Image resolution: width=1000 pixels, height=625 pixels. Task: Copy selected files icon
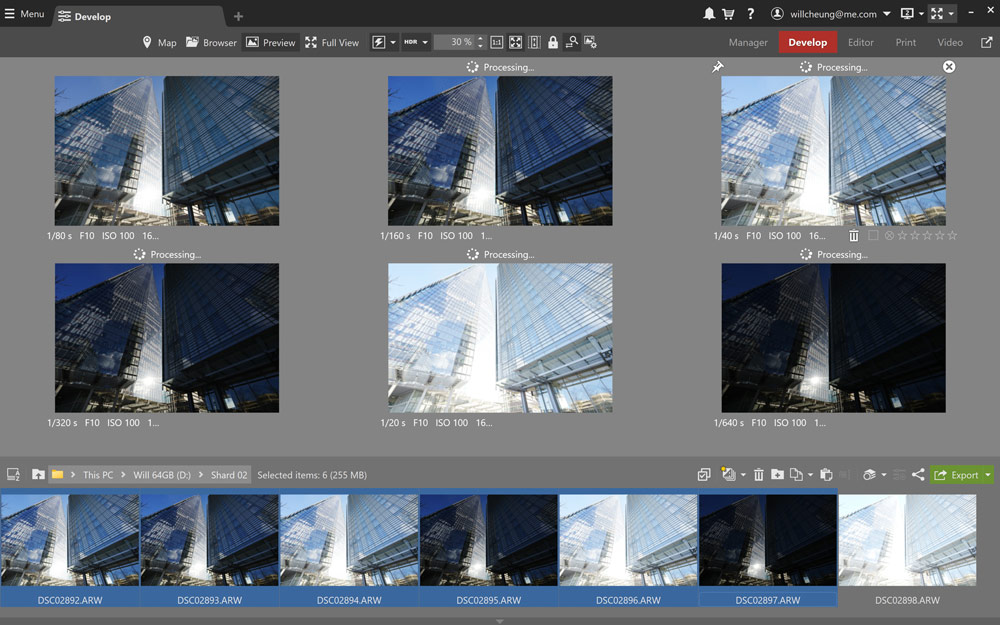[x=796, y=474]
